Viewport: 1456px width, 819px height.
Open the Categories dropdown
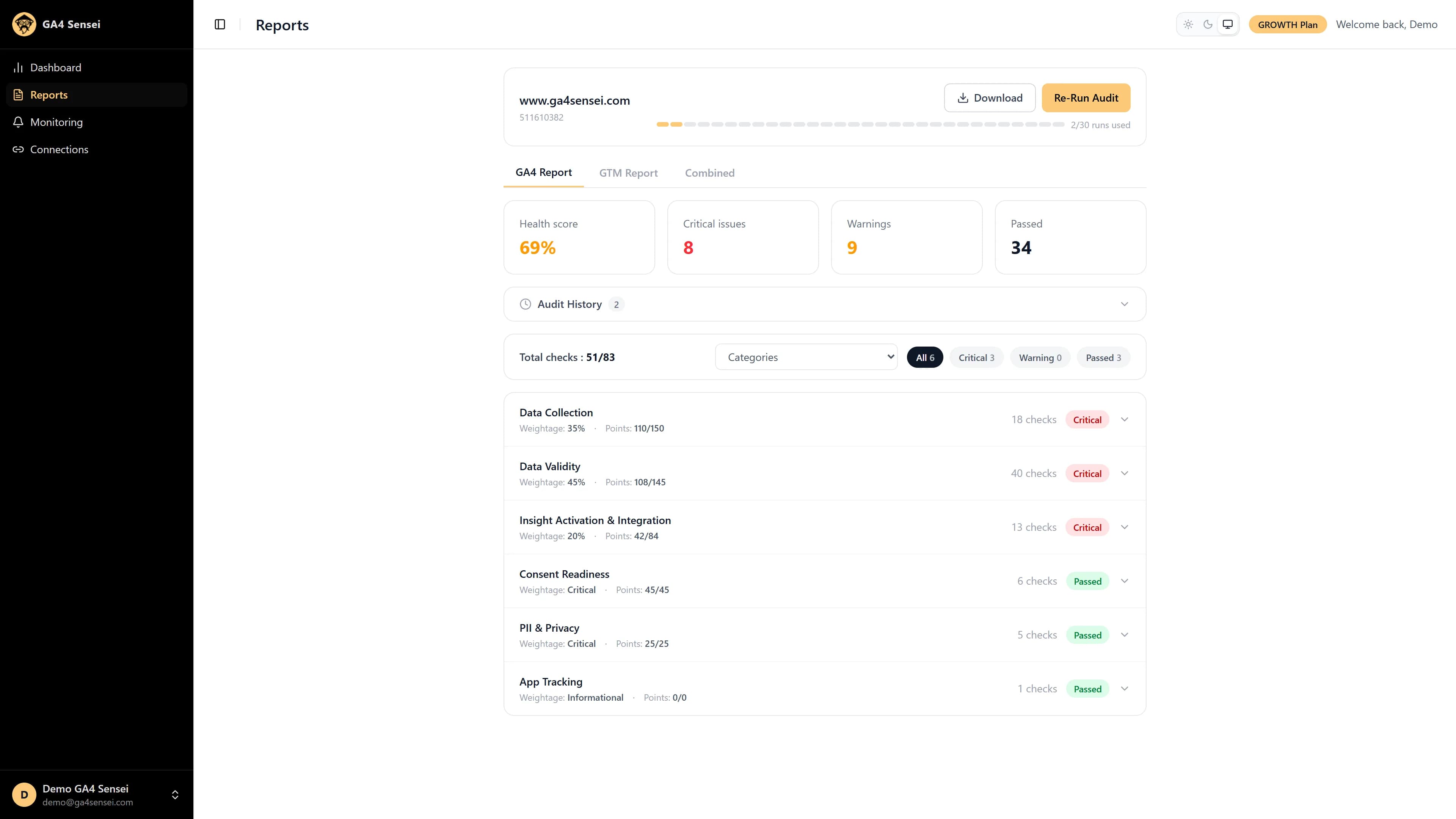pyautogui.click(x=806, y=357)
